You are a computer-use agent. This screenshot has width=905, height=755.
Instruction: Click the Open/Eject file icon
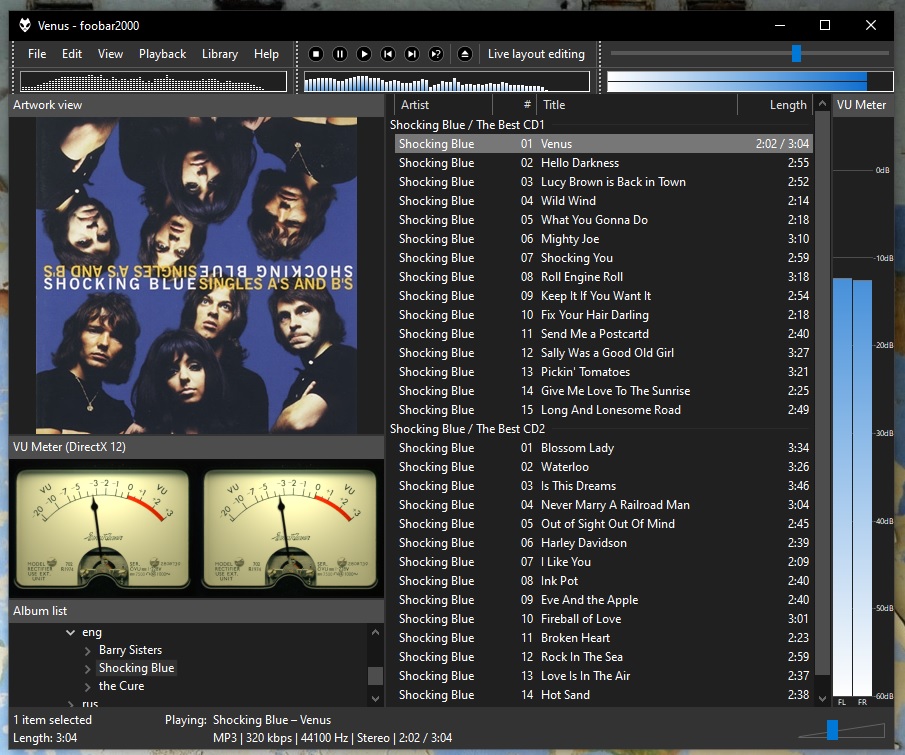[x=465, y=54]
